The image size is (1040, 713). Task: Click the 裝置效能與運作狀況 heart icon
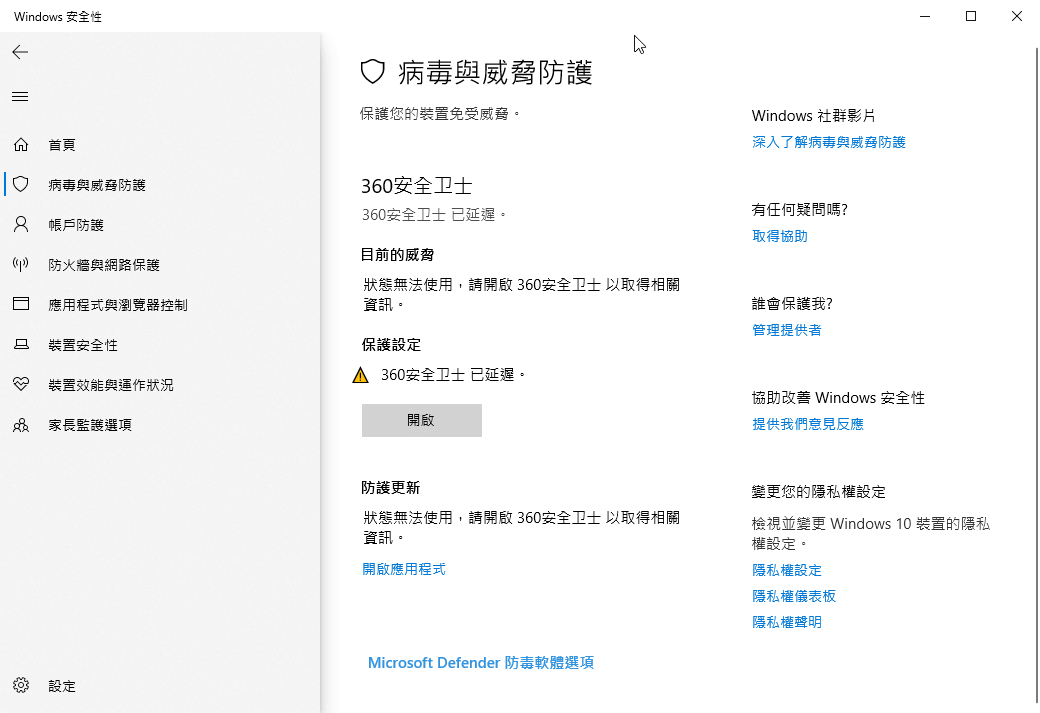tap(21, 385)
